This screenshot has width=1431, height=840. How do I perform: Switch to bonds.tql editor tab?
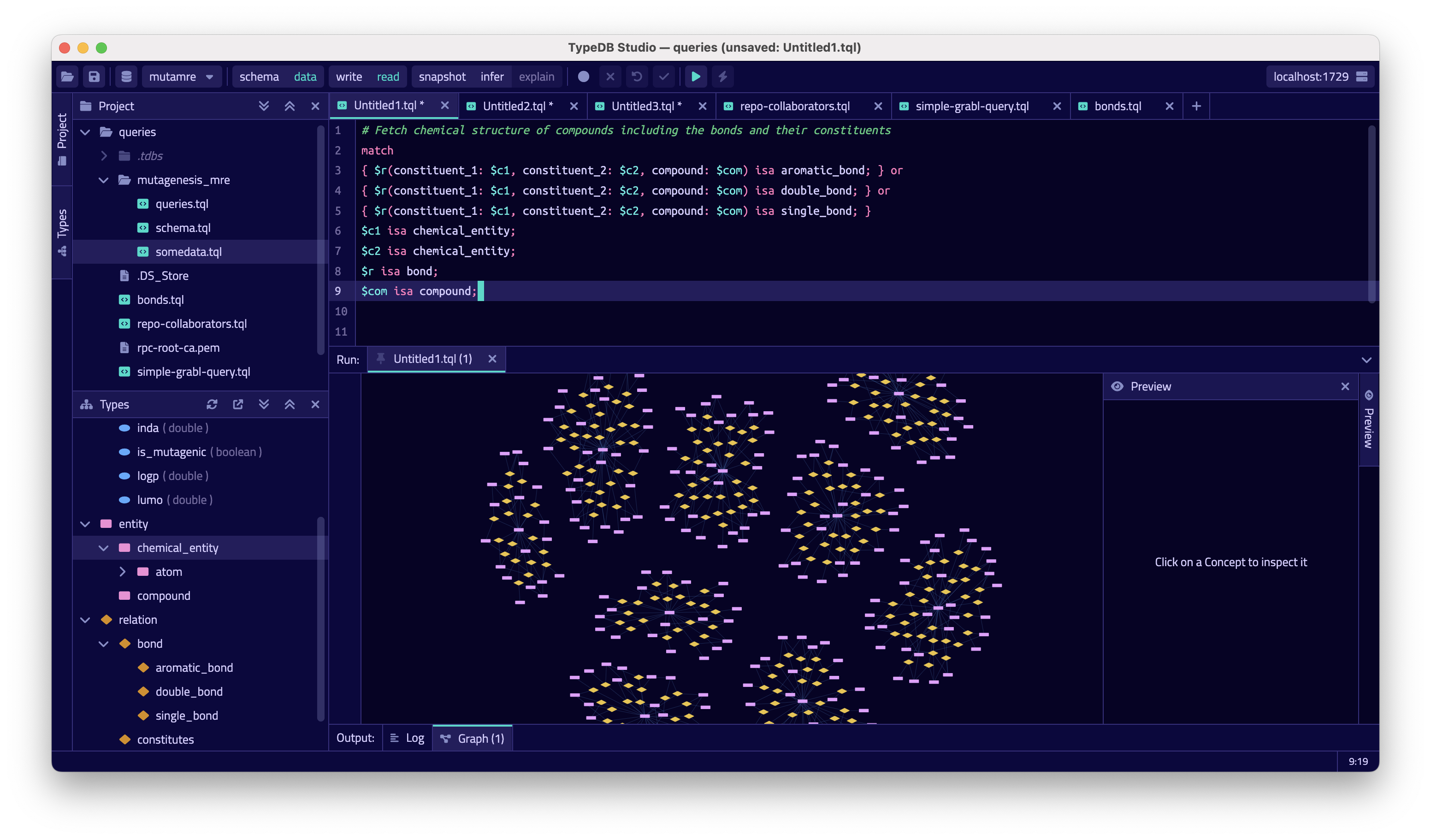[1117, 106]
